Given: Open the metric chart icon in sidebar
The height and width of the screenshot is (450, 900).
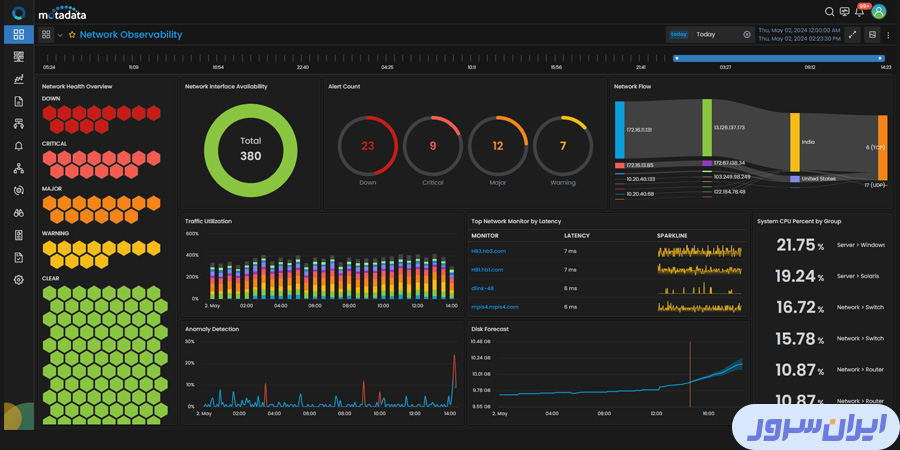Looking at the screenshot, I should pos(18,79).
